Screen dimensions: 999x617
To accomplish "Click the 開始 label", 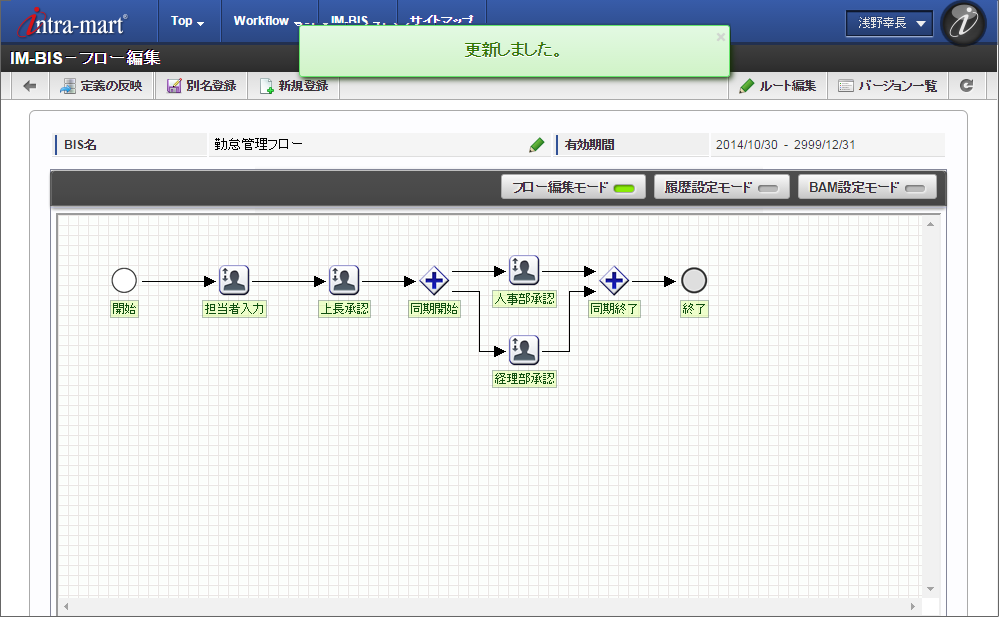I will point(124,308).
